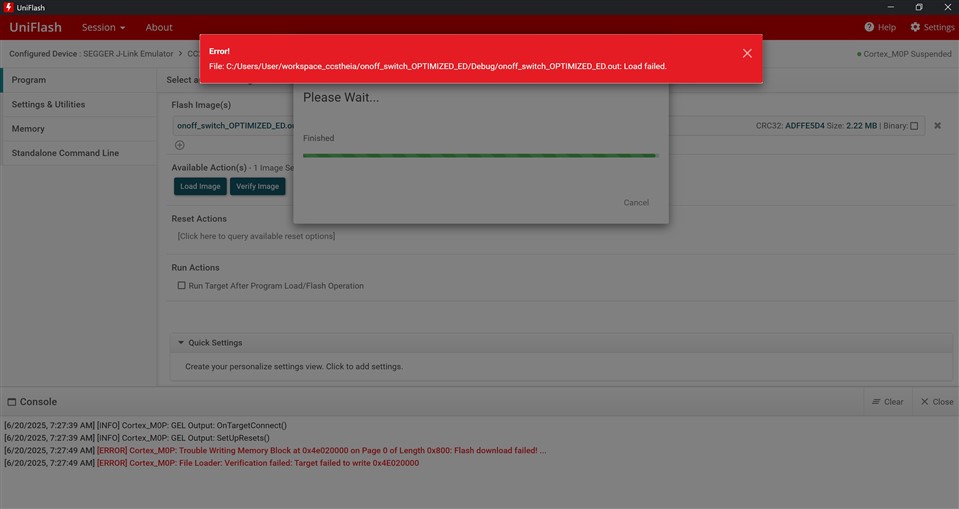This screenshot has width=959, height=509.
Task: Open Standalone Command Line tab
Action: 79,153
